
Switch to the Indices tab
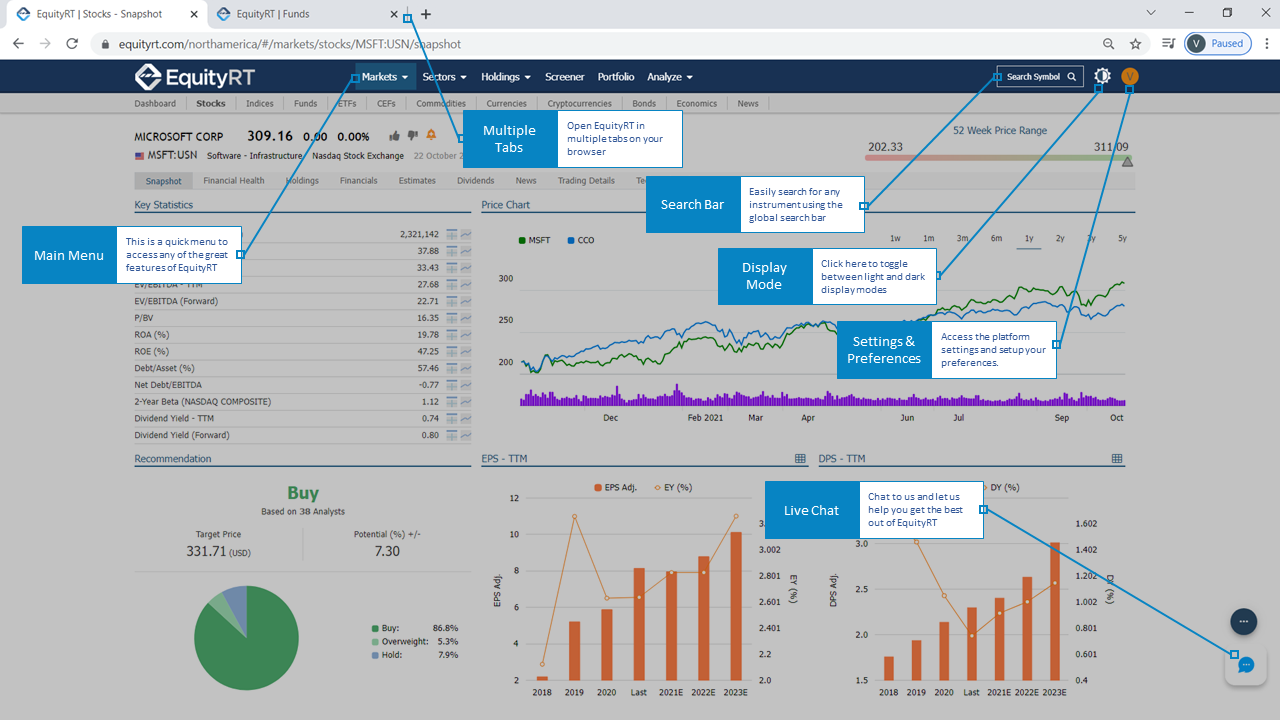pos(259,104)
